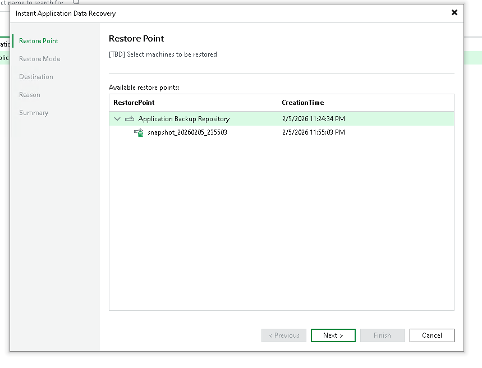The image size is (482, 368).
Task: Open the Reason wizard step
Action: (30, 95)
